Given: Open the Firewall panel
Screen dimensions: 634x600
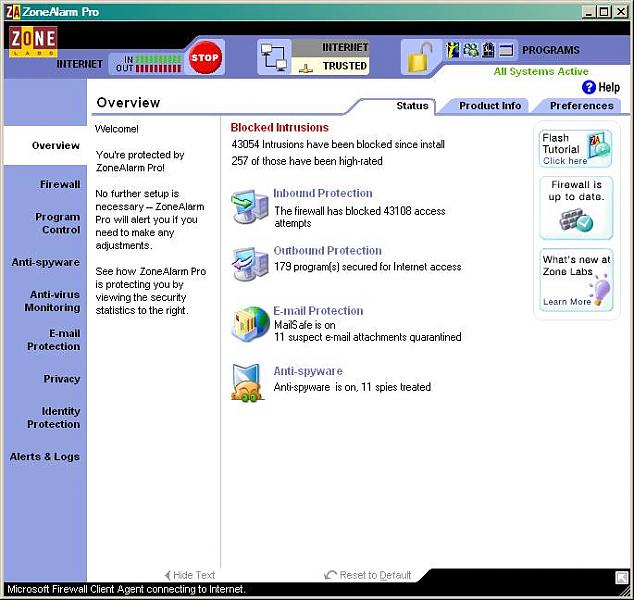Looking at the screenshot, I should [60, 184].
